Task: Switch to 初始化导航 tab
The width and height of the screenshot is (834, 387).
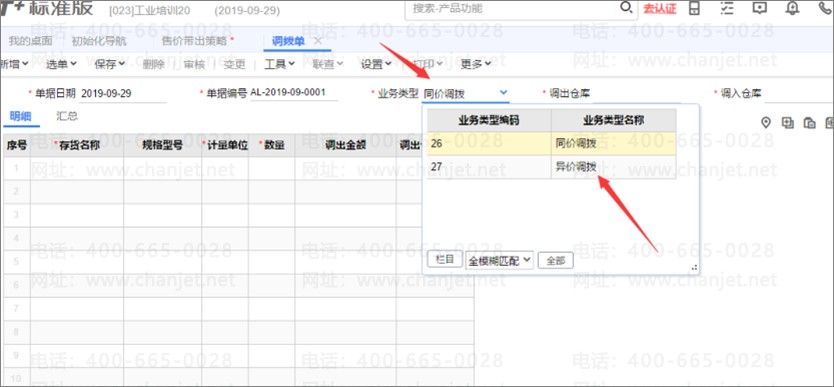Action: pos(99,41)
